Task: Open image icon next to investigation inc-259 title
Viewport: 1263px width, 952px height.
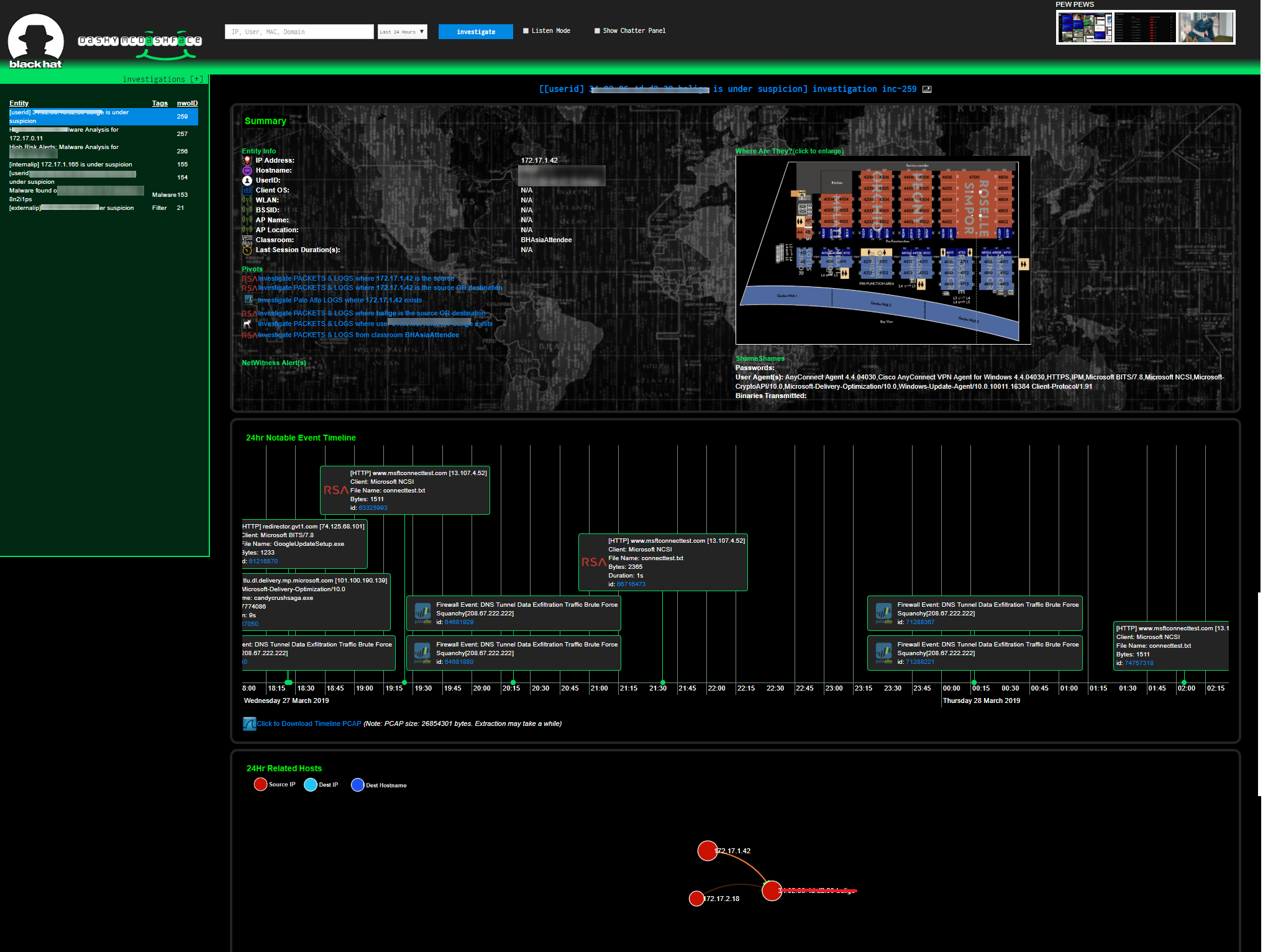Action: 927,89
